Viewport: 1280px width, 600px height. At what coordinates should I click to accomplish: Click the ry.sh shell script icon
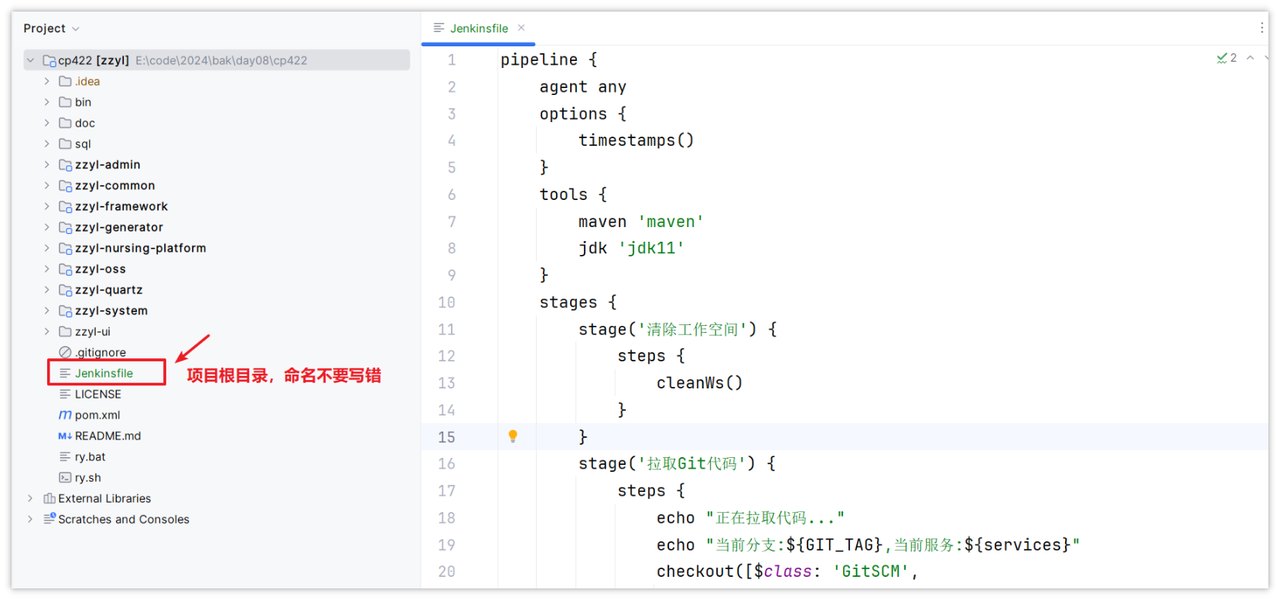point(65,478)
